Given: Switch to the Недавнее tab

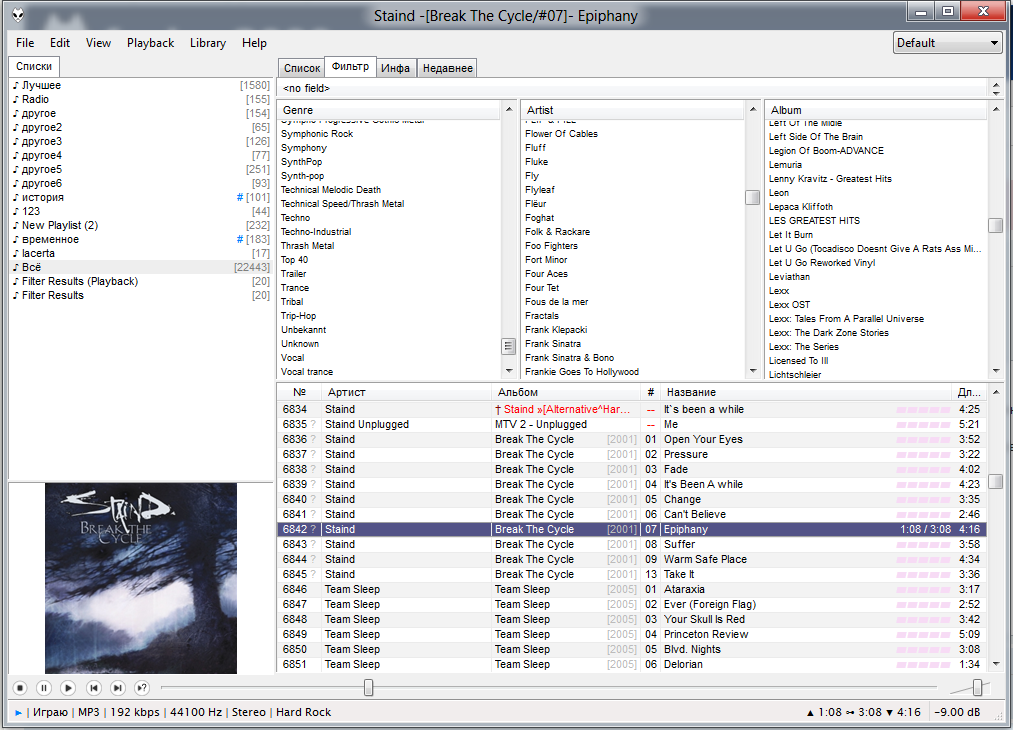Looking at the screenshot, I should (447, 68).
